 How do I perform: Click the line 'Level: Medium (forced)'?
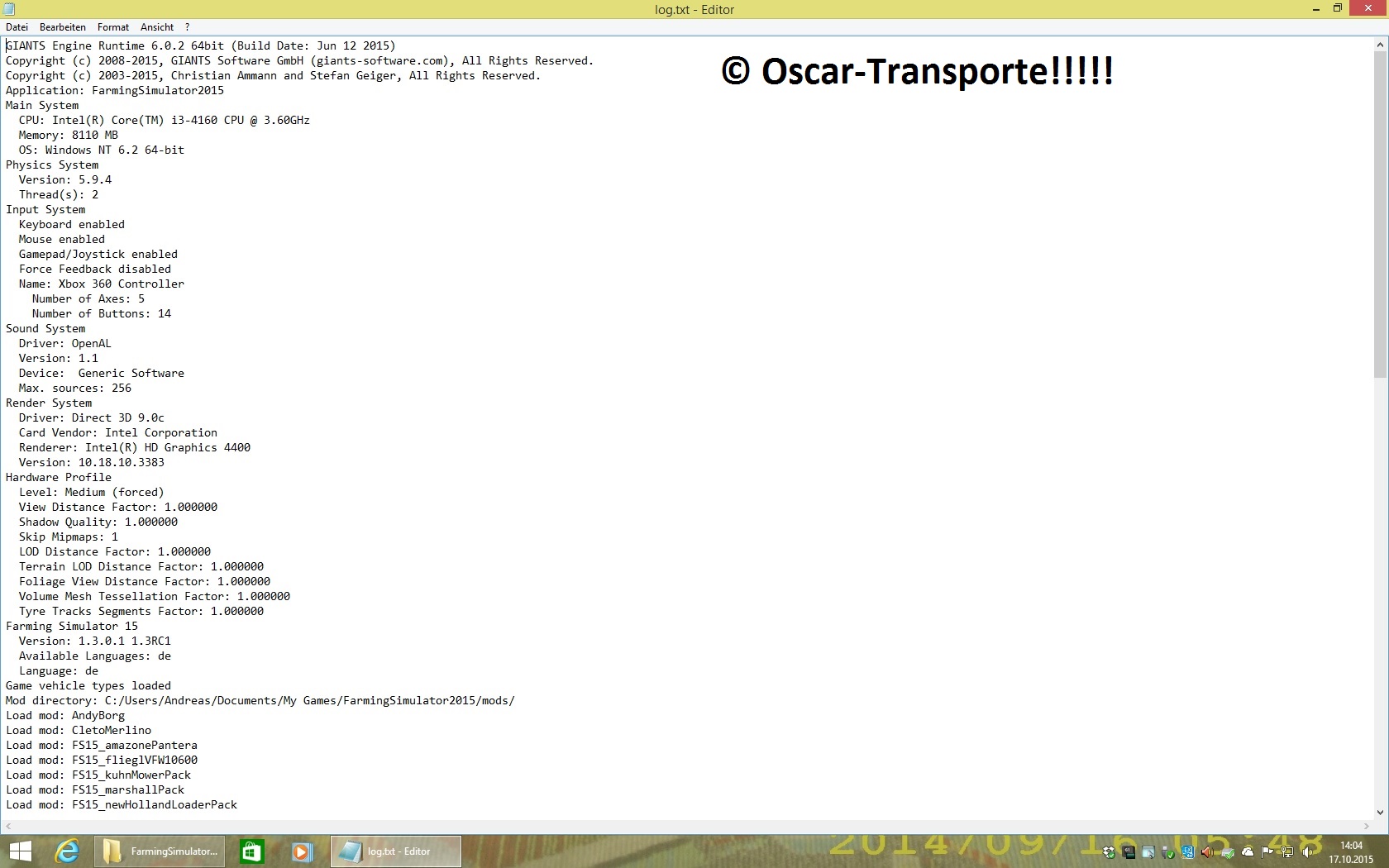pos(92,493)
